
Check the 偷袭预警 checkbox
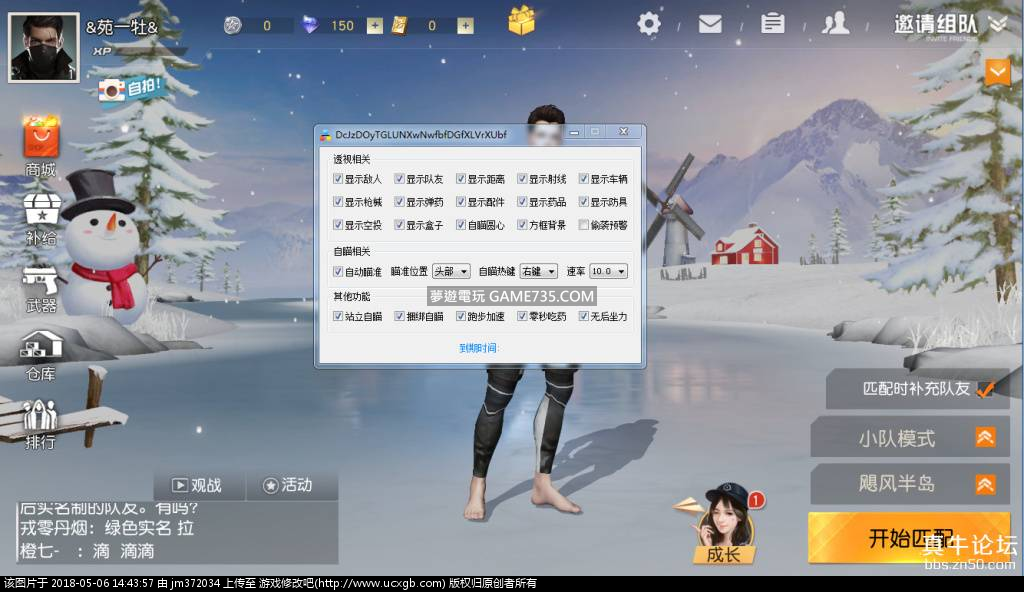pos(583,225)
